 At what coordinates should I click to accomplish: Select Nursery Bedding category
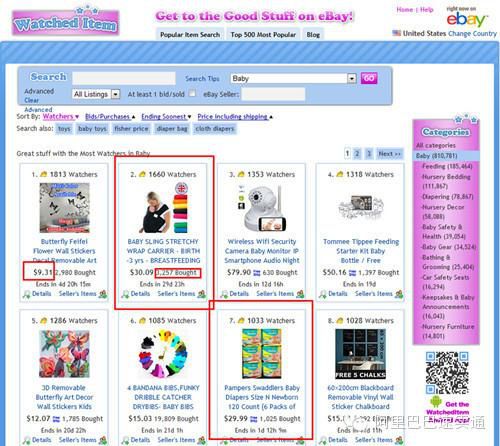446,181
